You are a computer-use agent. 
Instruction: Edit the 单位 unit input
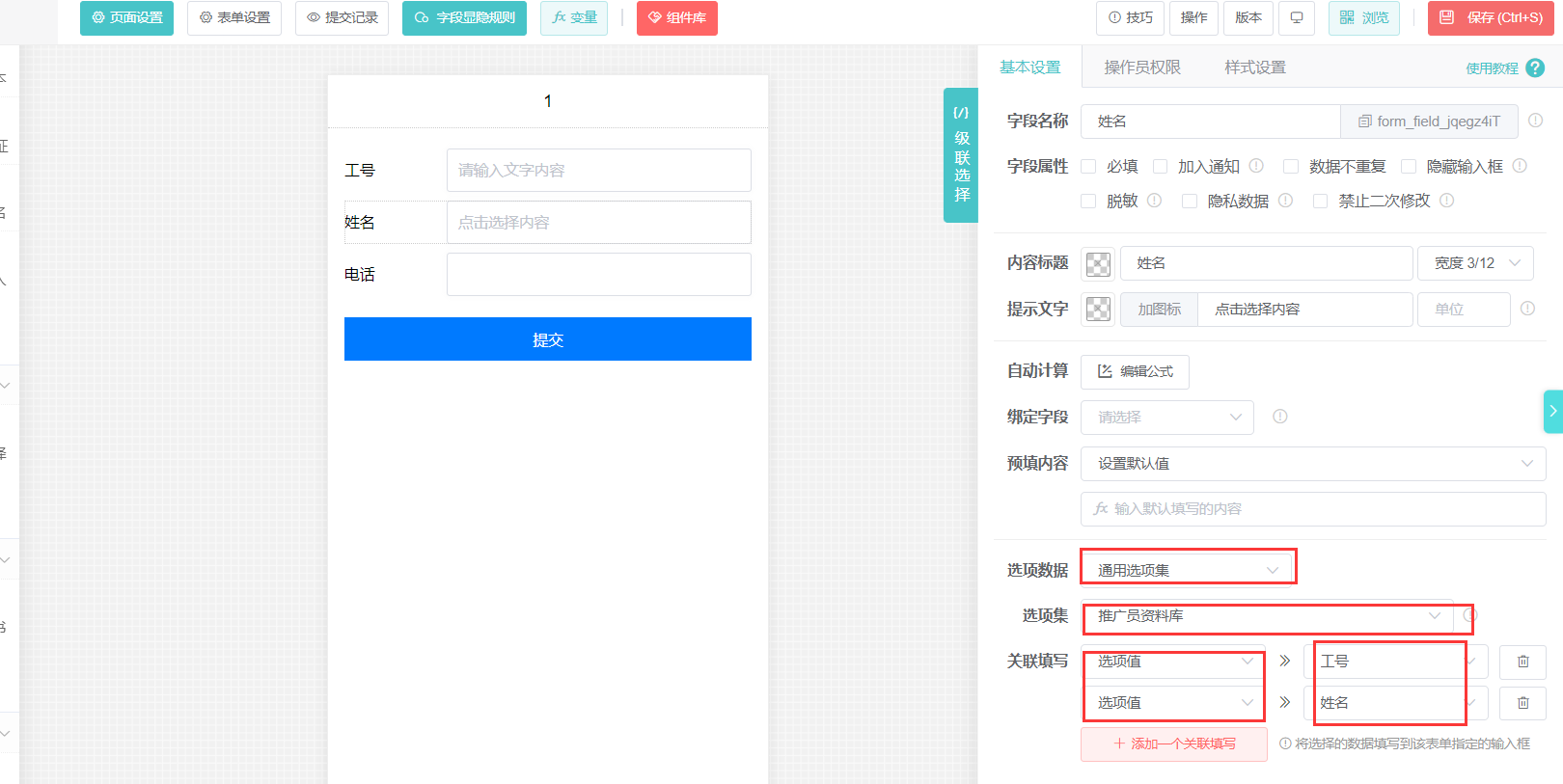coord(1464,310)
